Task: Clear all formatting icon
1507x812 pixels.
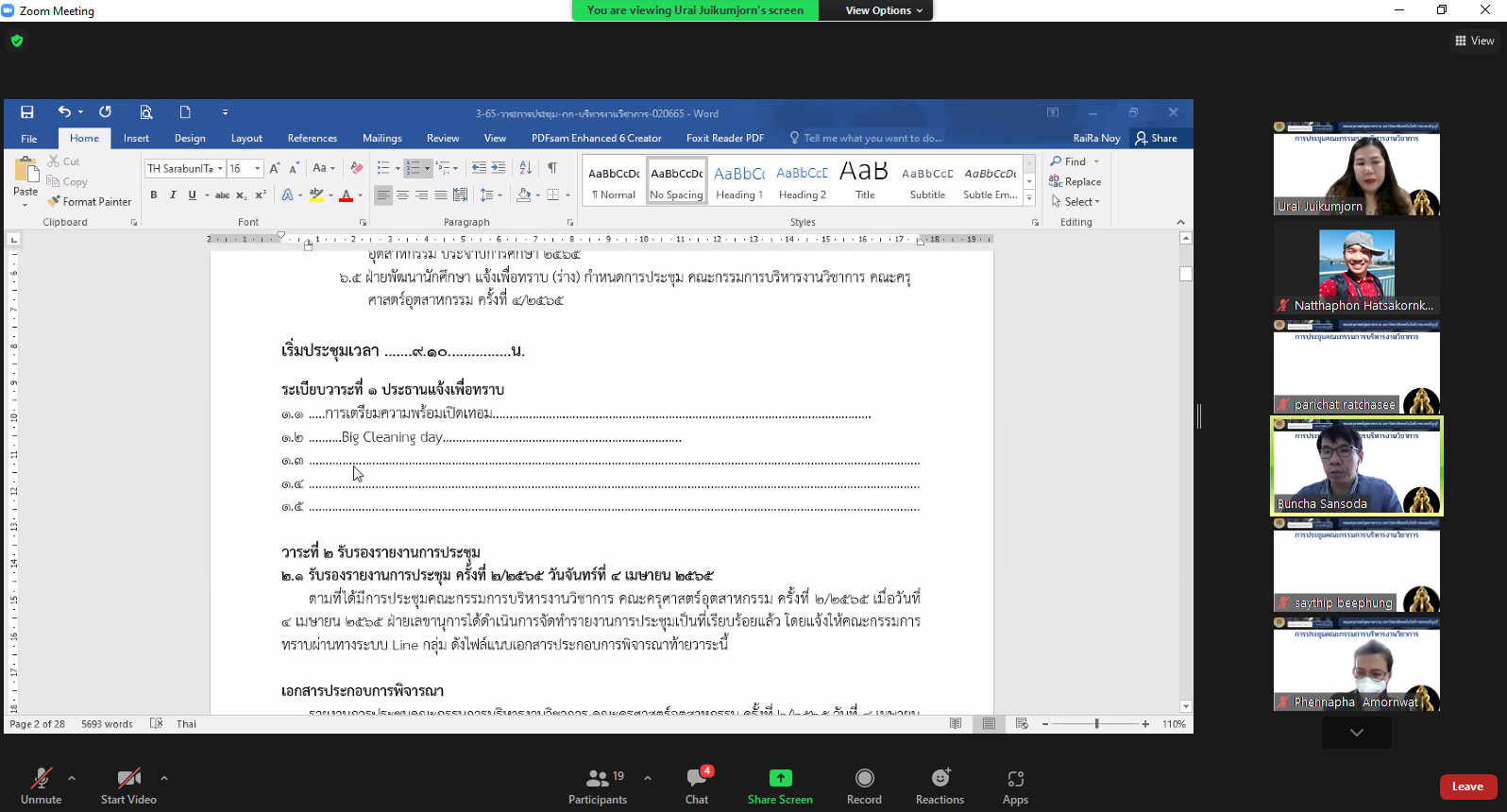Action: click(x=356, y=168)
